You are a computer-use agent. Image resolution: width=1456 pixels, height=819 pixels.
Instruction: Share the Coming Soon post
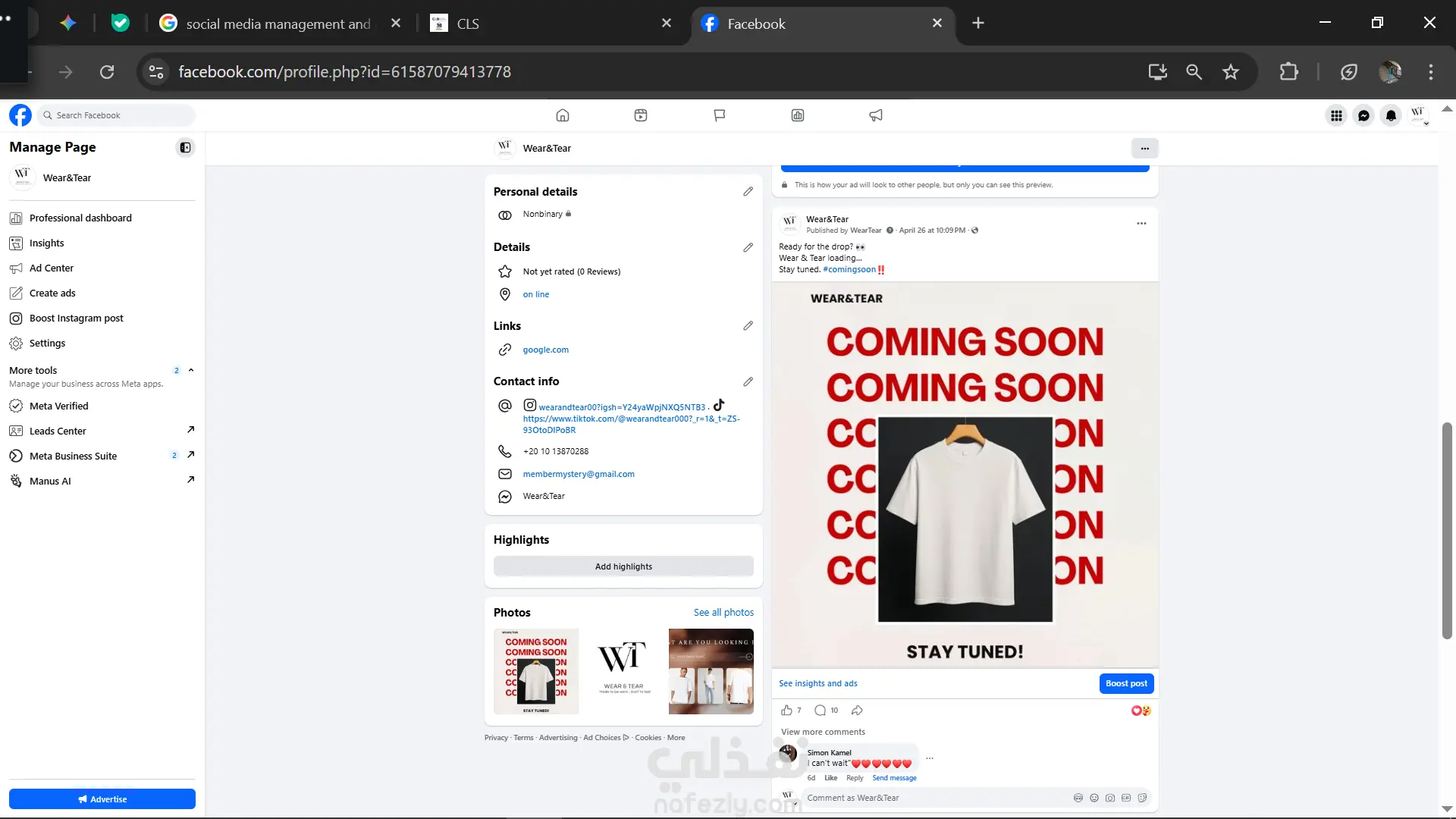pyautogui.click(x=857, y=711)
